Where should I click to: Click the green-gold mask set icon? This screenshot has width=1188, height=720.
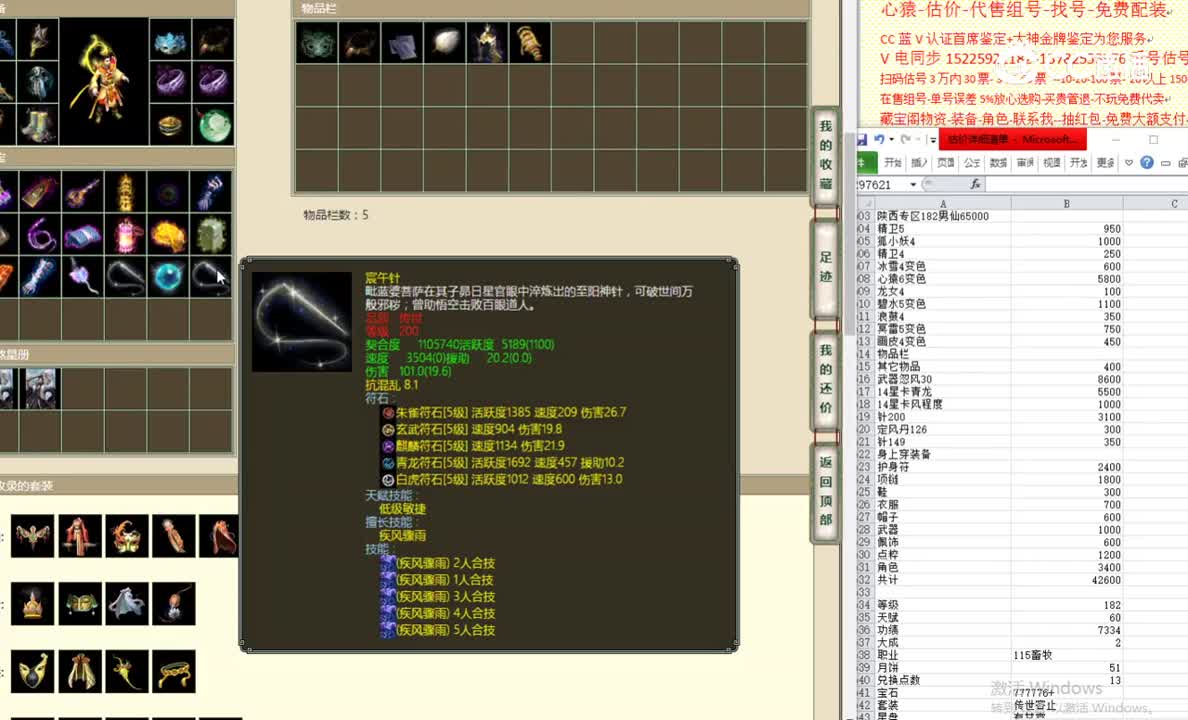[80, 603]
